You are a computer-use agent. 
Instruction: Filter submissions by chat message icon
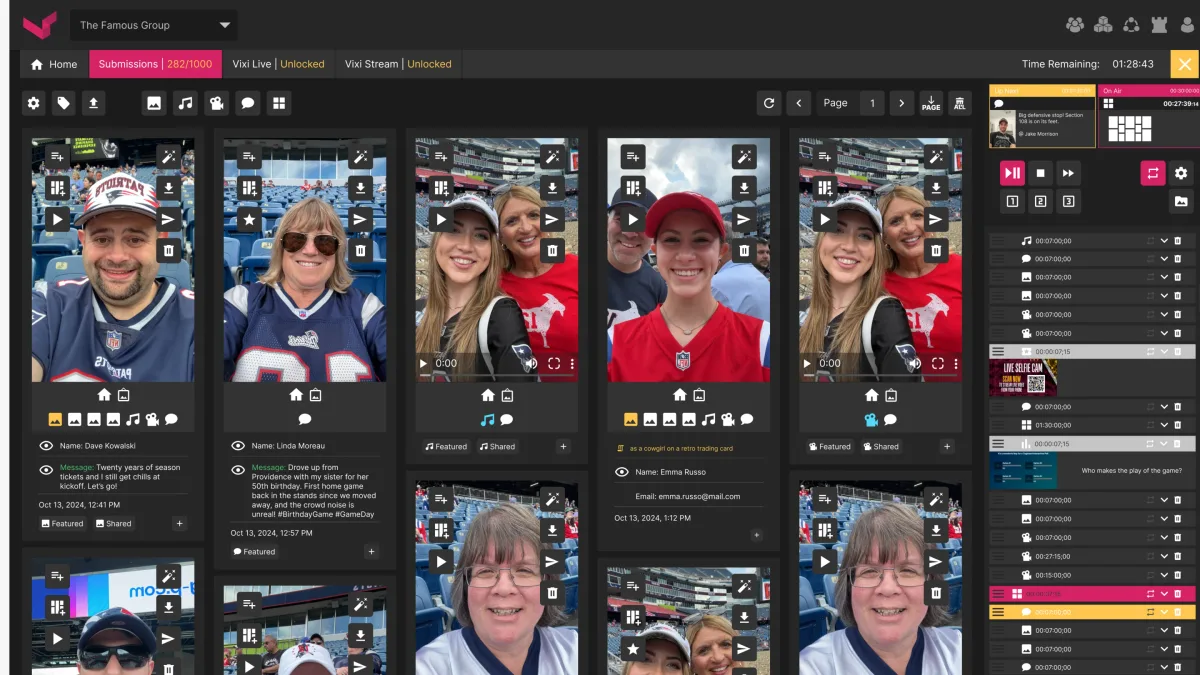pyautogui.click(x=247, y=102)
